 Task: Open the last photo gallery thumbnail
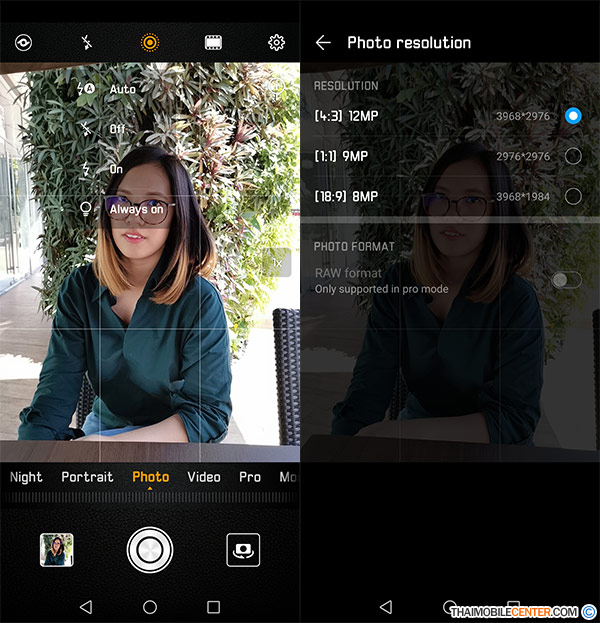coord(57,550)
